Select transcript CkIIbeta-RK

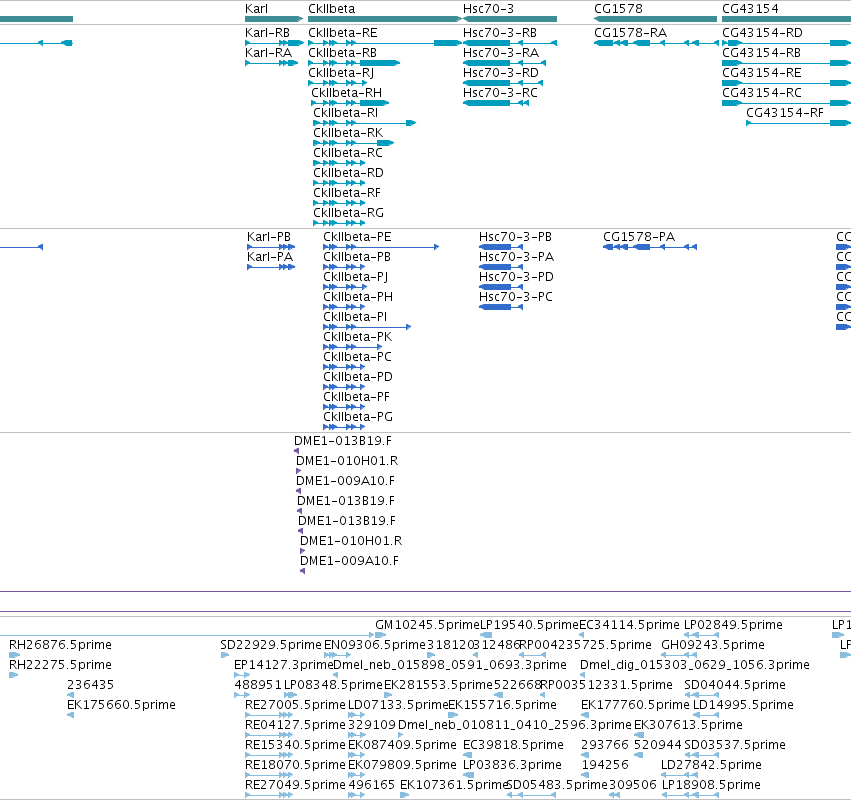(x=348, y=134)
